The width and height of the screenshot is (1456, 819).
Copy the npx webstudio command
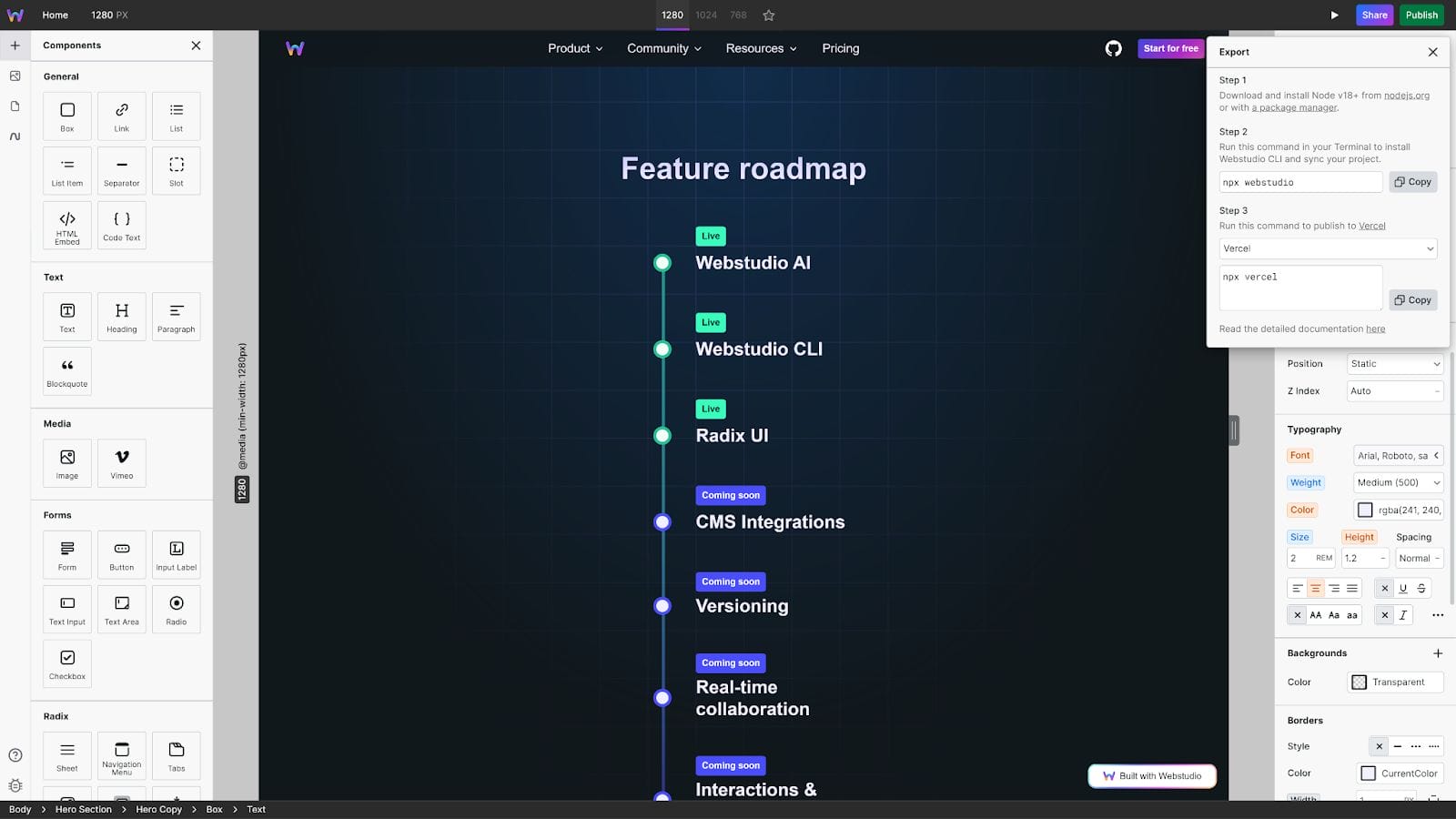click(1412, 181)
